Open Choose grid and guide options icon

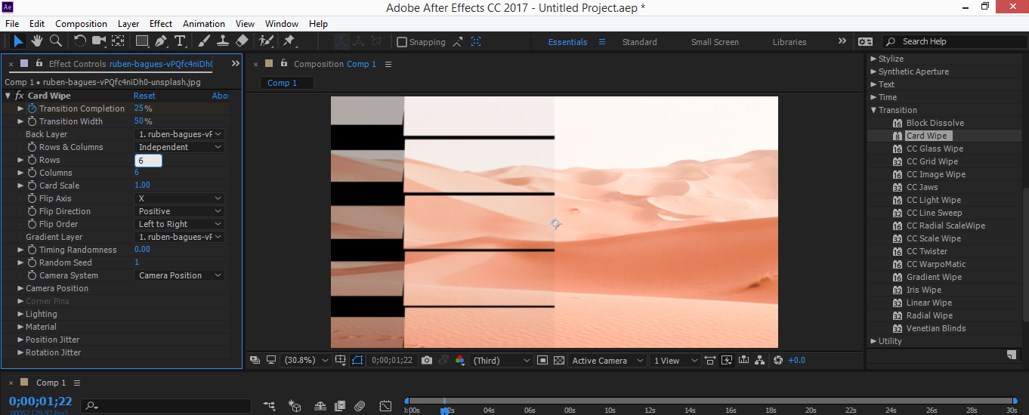340,360
